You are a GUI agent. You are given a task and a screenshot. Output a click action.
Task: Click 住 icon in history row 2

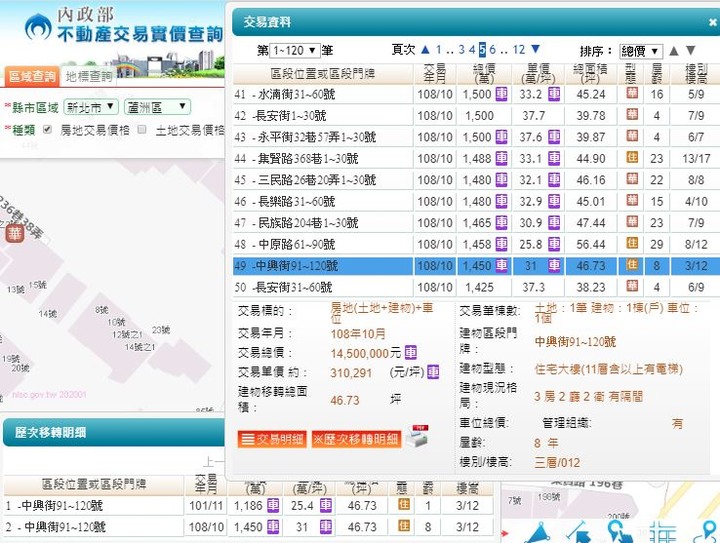[x=404, y=526]
